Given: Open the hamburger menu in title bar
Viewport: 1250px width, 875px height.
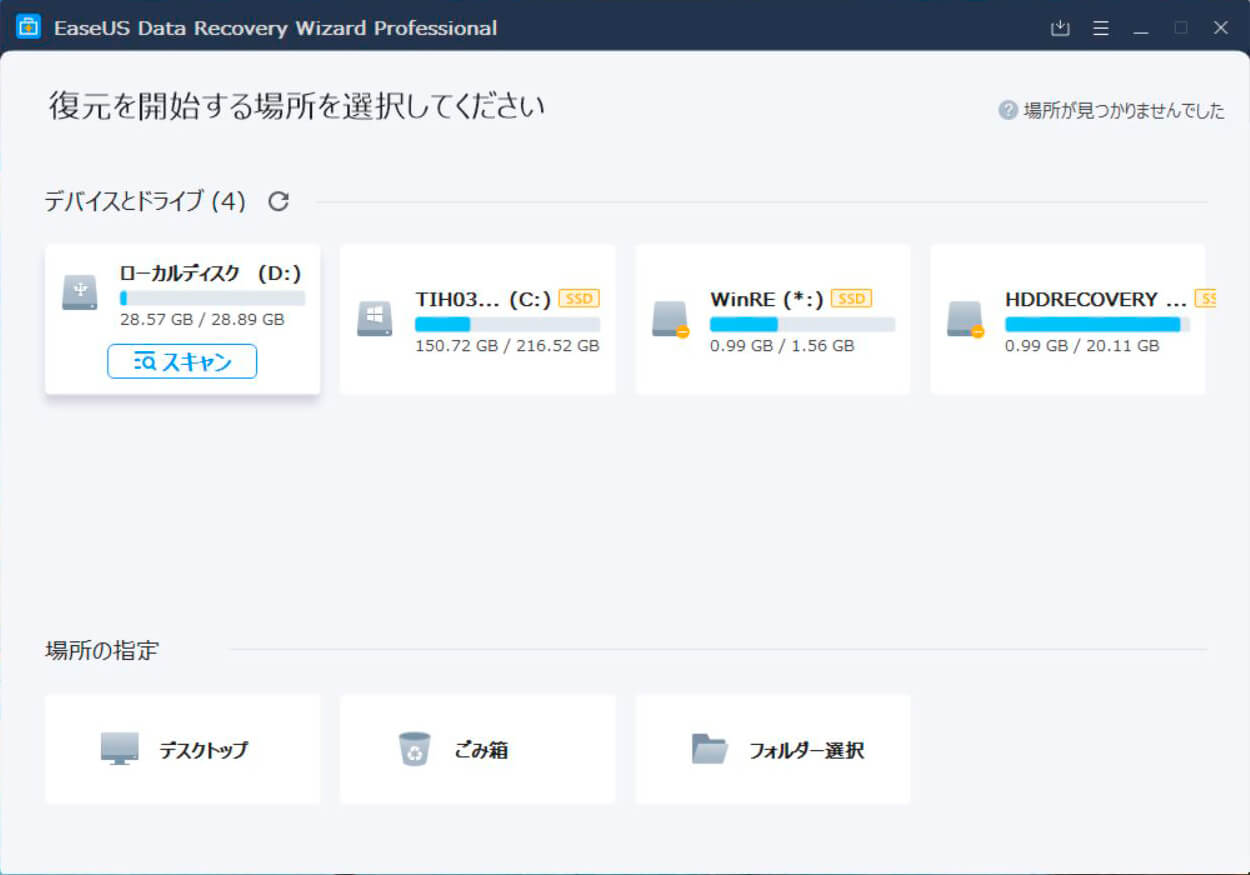Looking at the screenshot, I should coord(1100,27).
